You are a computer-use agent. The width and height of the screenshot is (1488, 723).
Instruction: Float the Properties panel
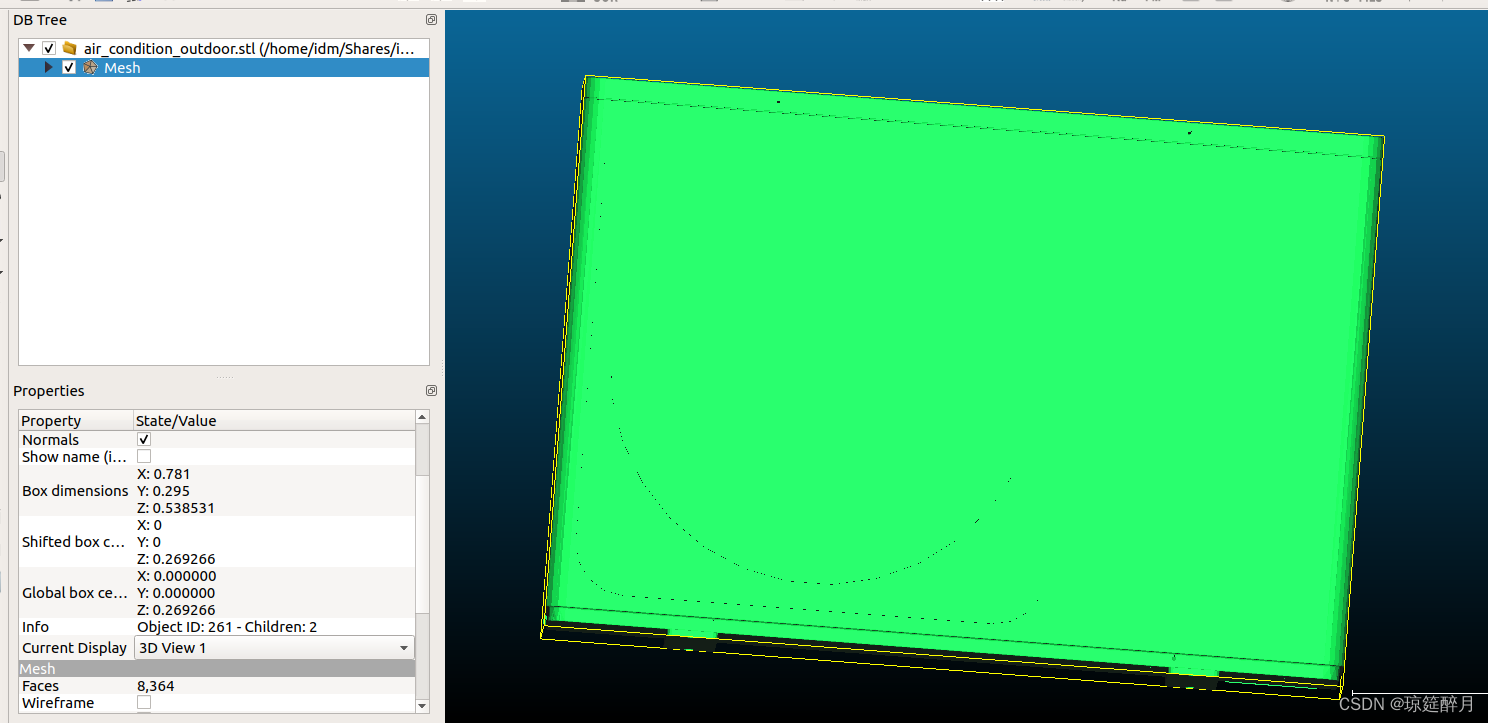pyautogui.click(x=431, y=391)
